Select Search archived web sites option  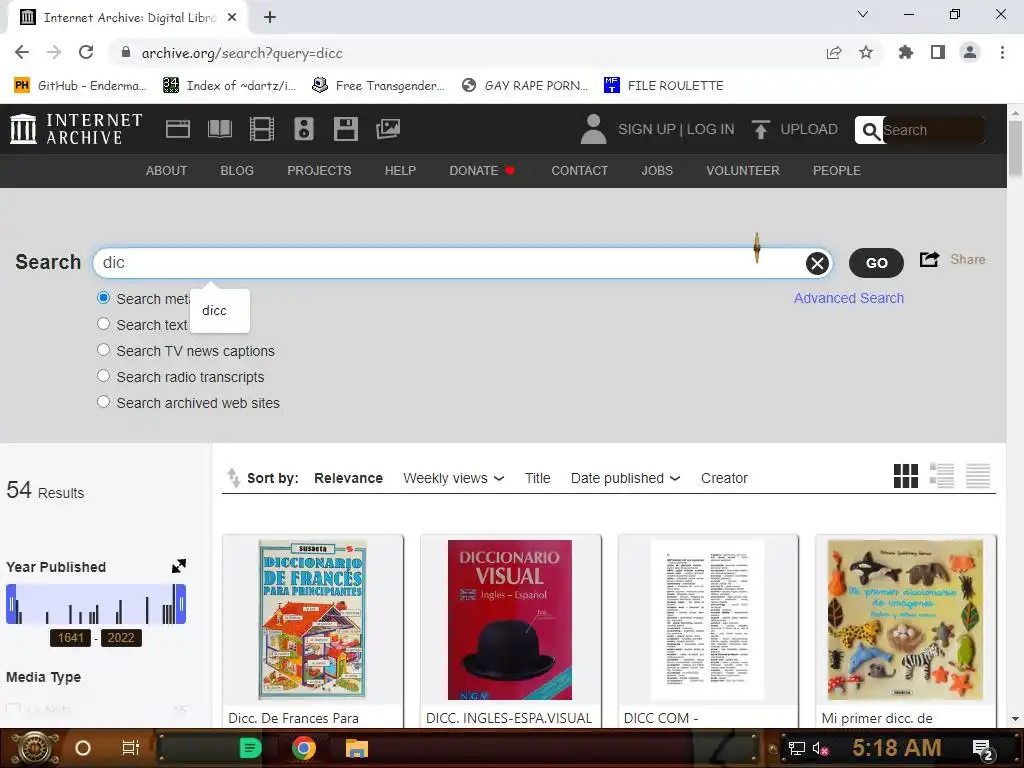(x=103, y=402)
